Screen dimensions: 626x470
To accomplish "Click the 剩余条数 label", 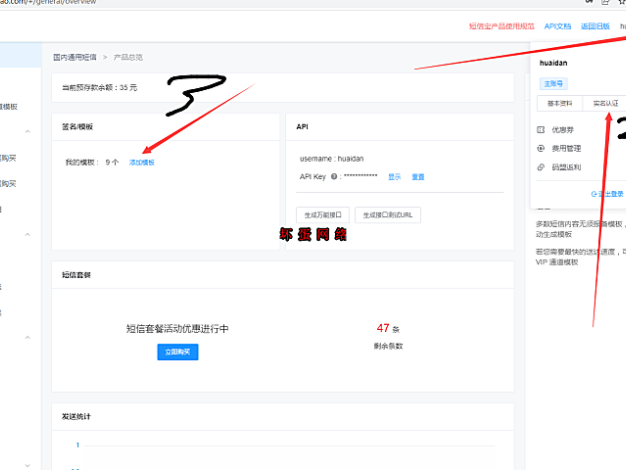I will [x=388, y=346].
